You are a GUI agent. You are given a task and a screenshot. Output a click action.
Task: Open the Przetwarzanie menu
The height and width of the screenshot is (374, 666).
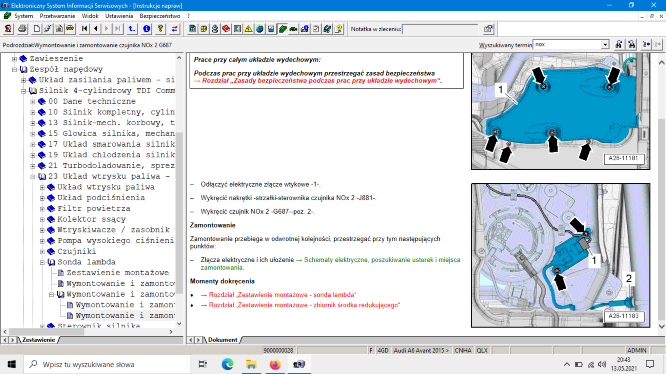[x=57, y=16]
